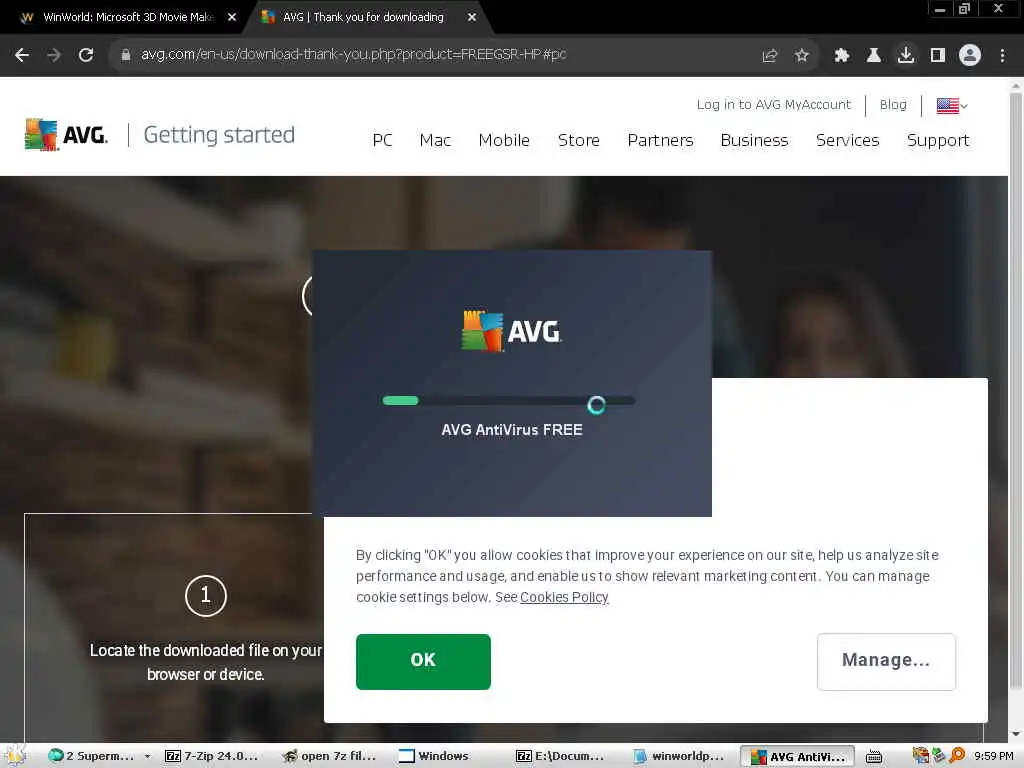Expand Supermium taskbar group arrow
Screen dimensions: 1024x768
click(x=148, y=756)
